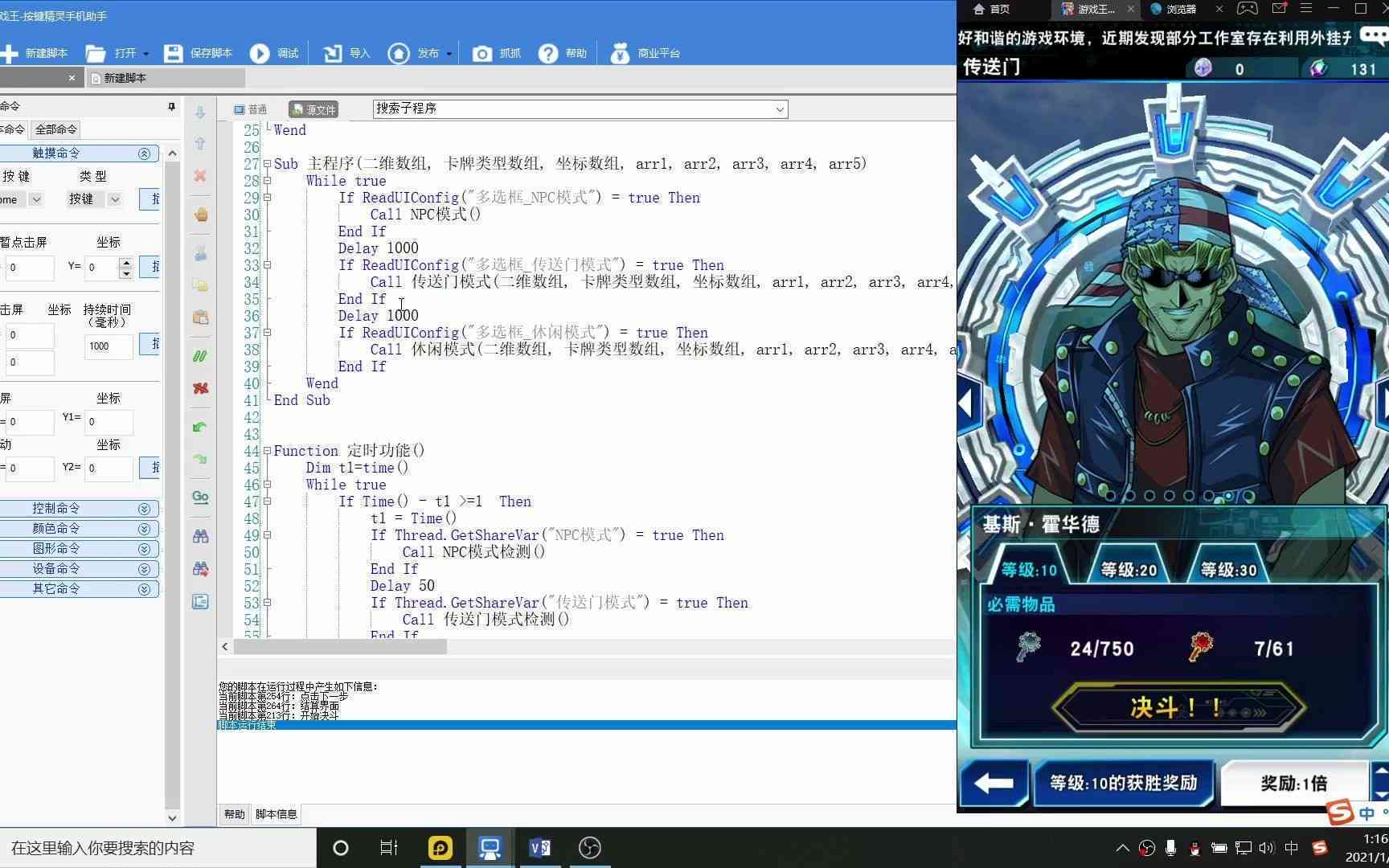Collapse code fold at line 44 Function

(267, 451)
